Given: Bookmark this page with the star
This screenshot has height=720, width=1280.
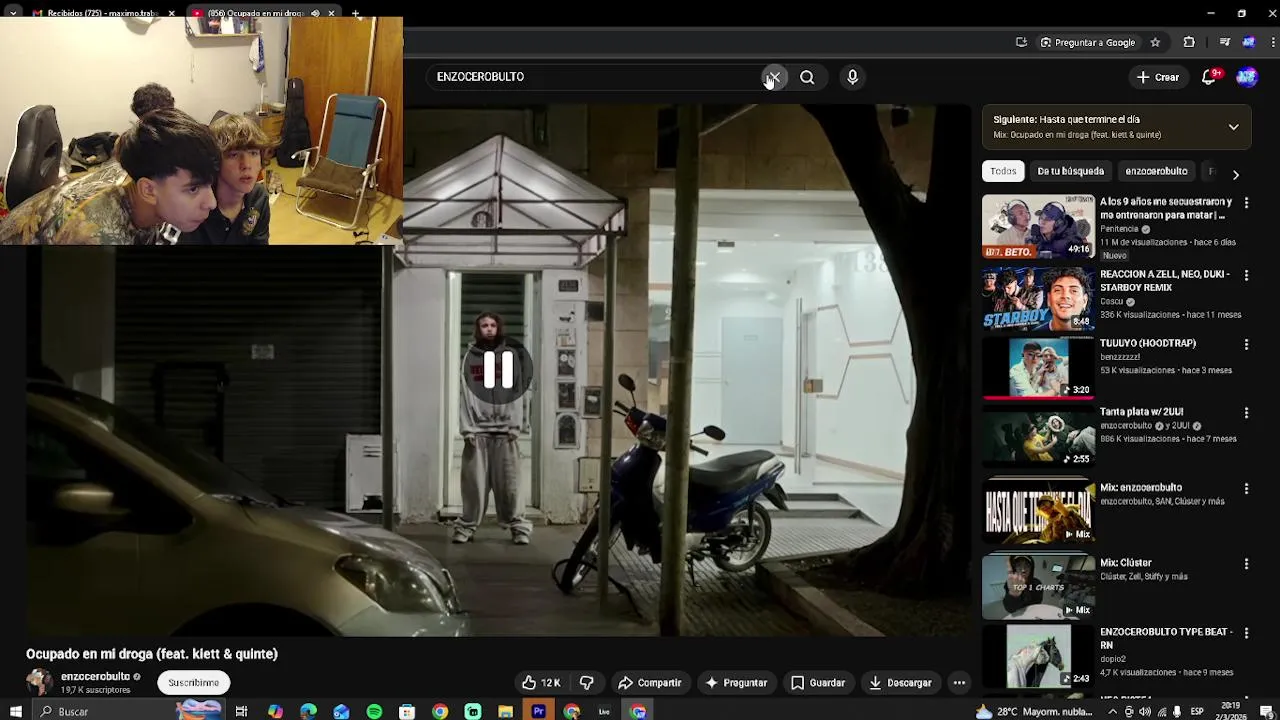Looking at the screenshot, I should pyautogui.click(x=1155, y=42).
